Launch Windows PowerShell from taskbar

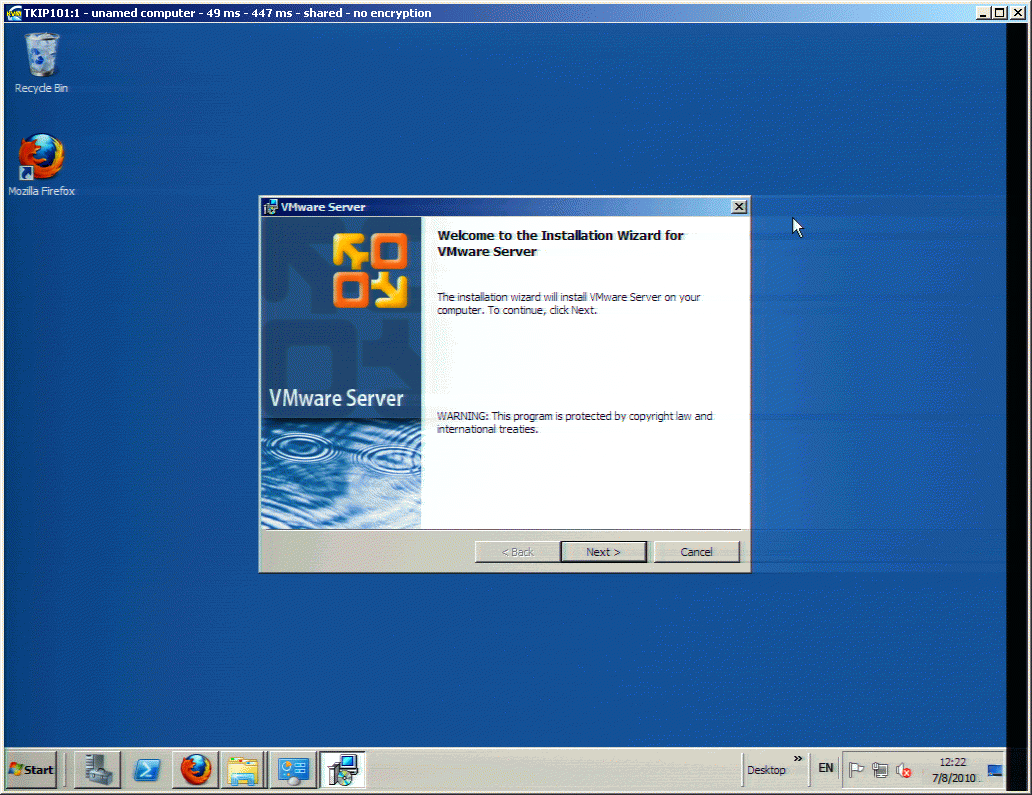tap(147, 769)
